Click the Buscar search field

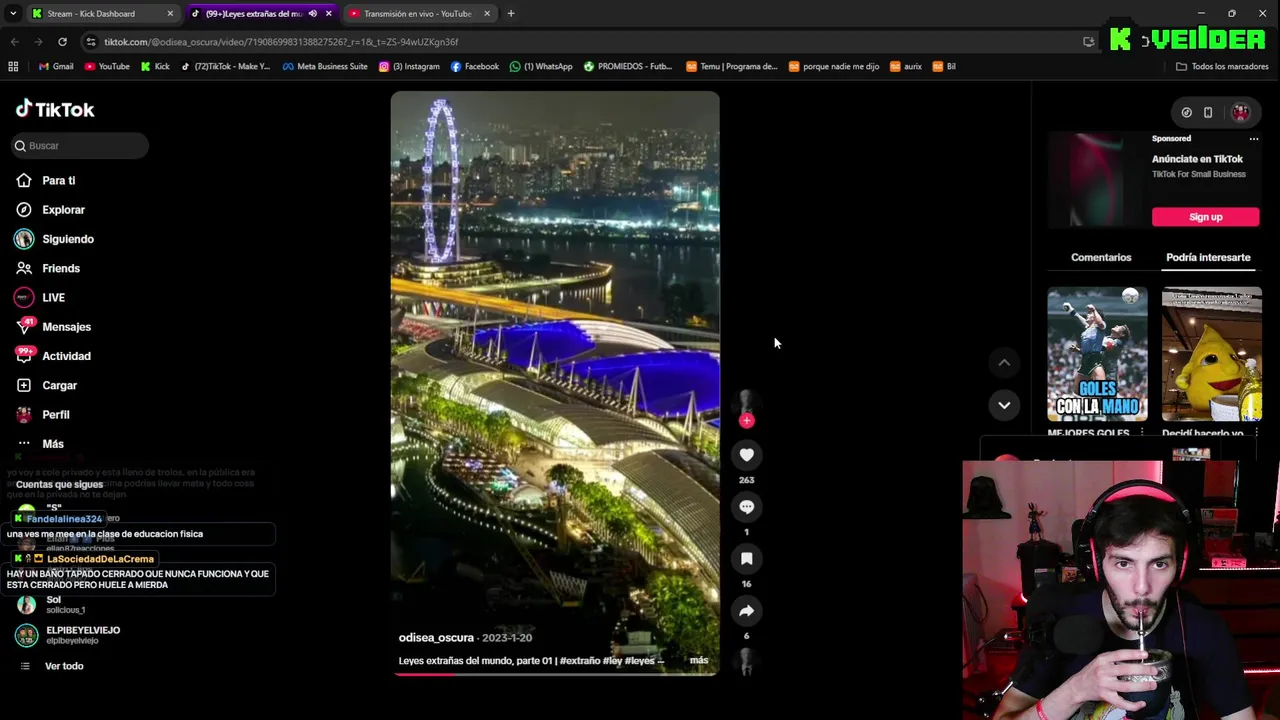pos(80,146)
